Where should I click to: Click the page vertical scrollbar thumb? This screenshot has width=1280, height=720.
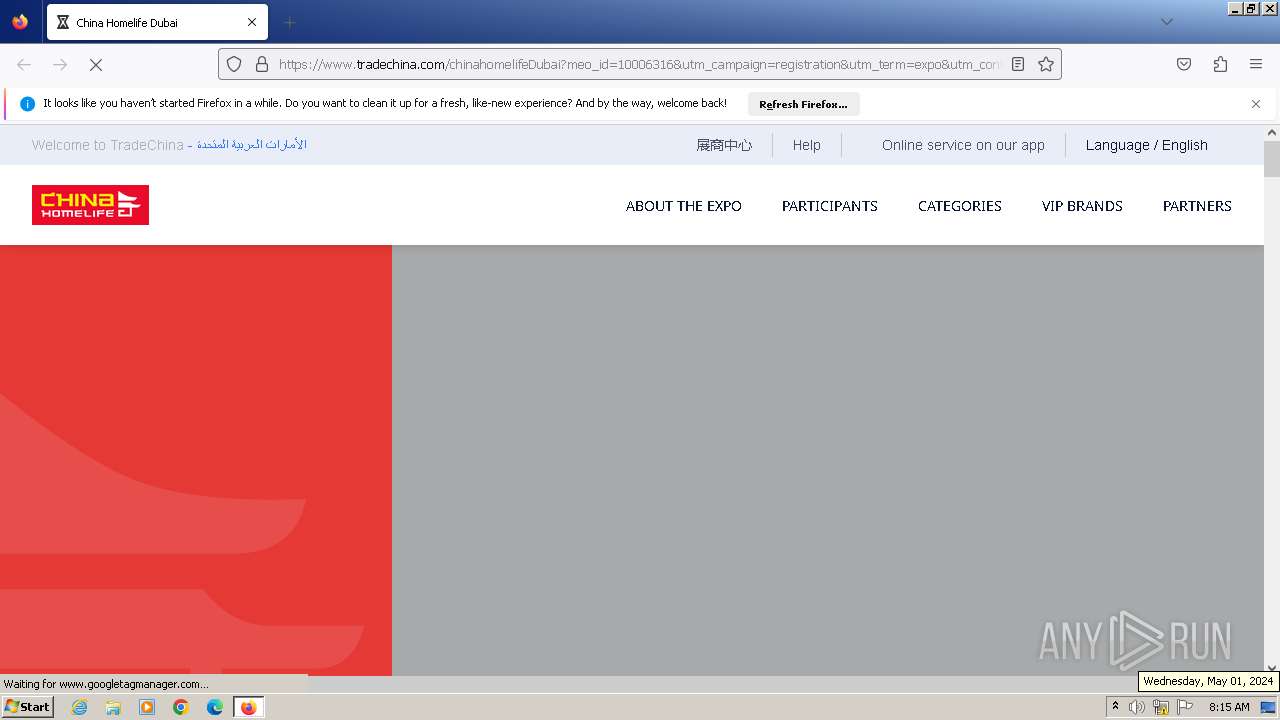point(1272,159)
